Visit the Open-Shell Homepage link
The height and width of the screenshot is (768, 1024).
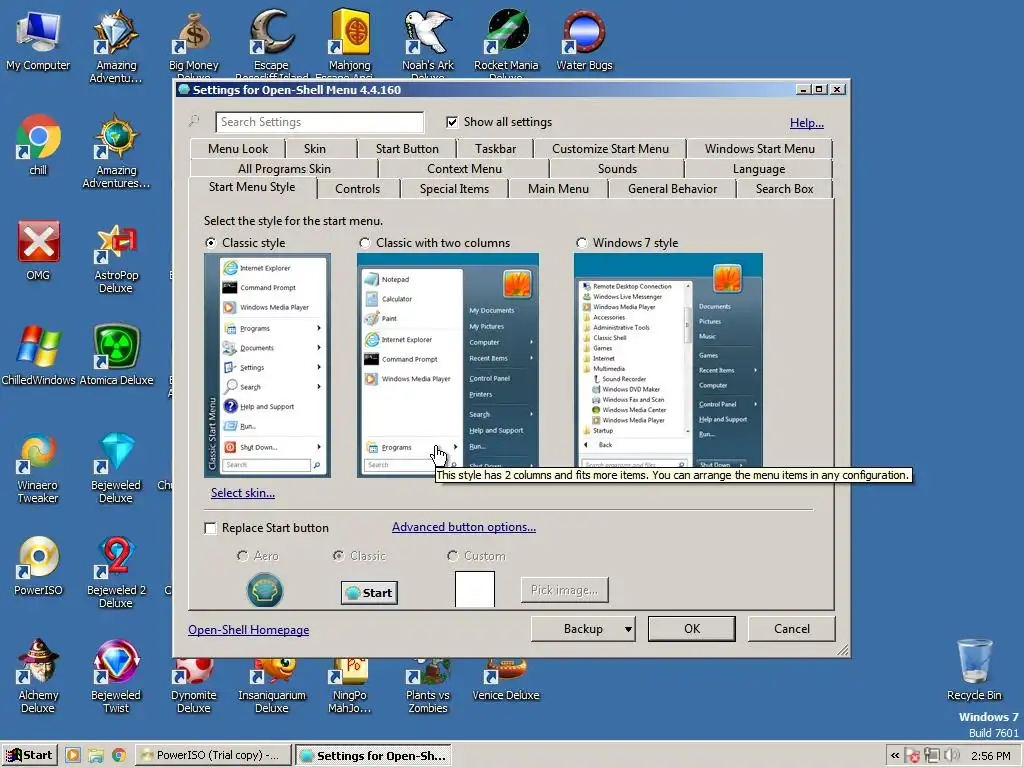point(248,630)
